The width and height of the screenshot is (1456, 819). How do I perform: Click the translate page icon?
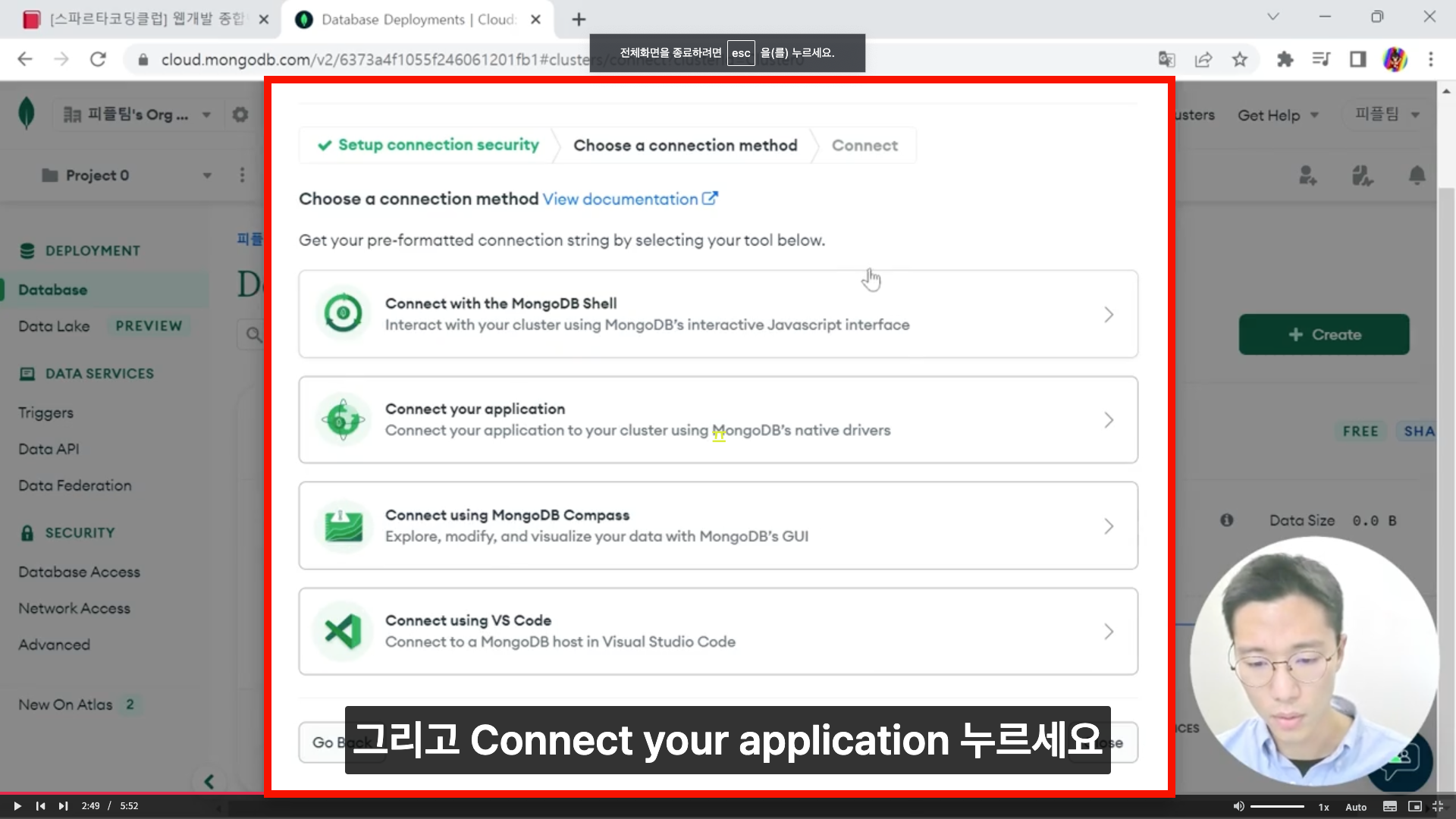coord(1166,59)
